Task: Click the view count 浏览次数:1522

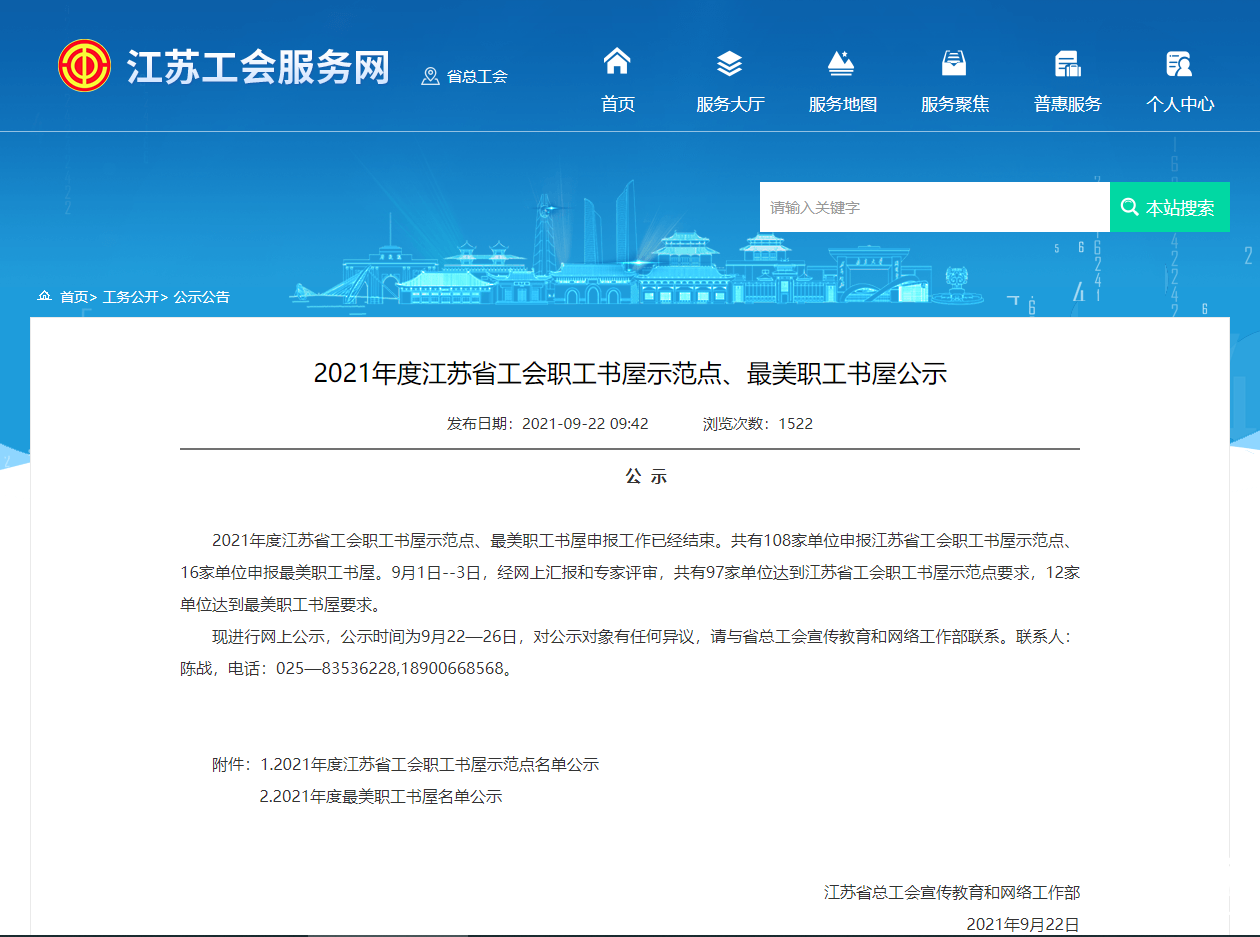Action: click(758, 423)
